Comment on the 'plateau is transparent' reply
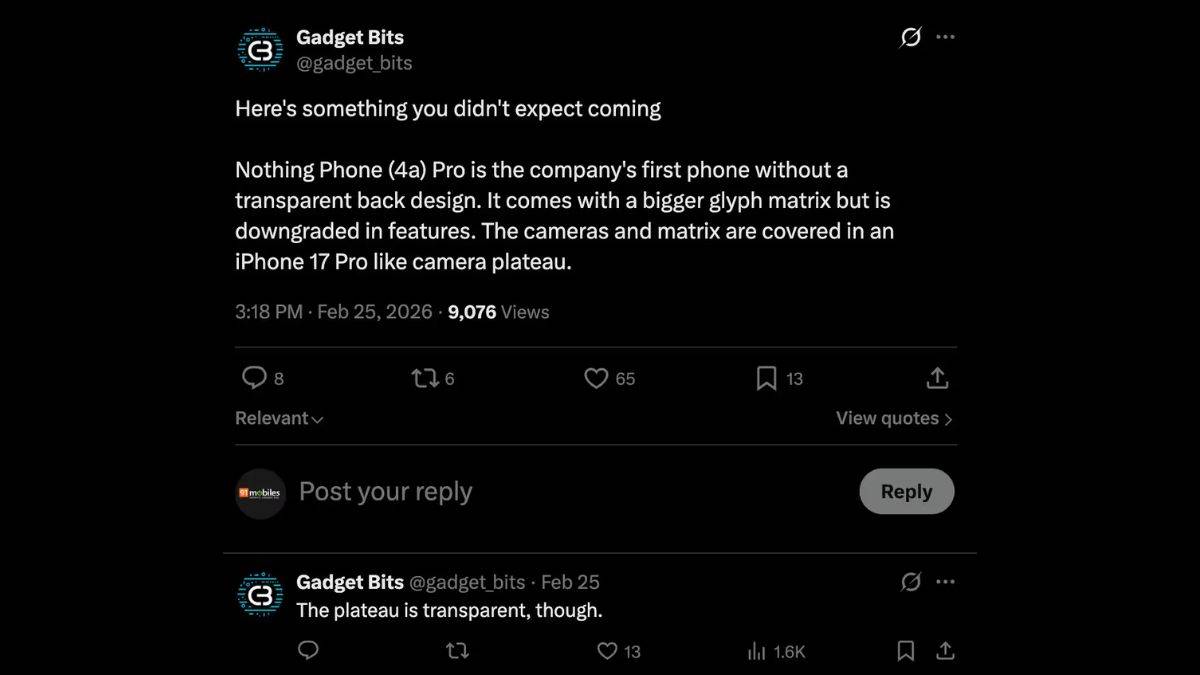The image size is (1200, 675). pos(309,651)
